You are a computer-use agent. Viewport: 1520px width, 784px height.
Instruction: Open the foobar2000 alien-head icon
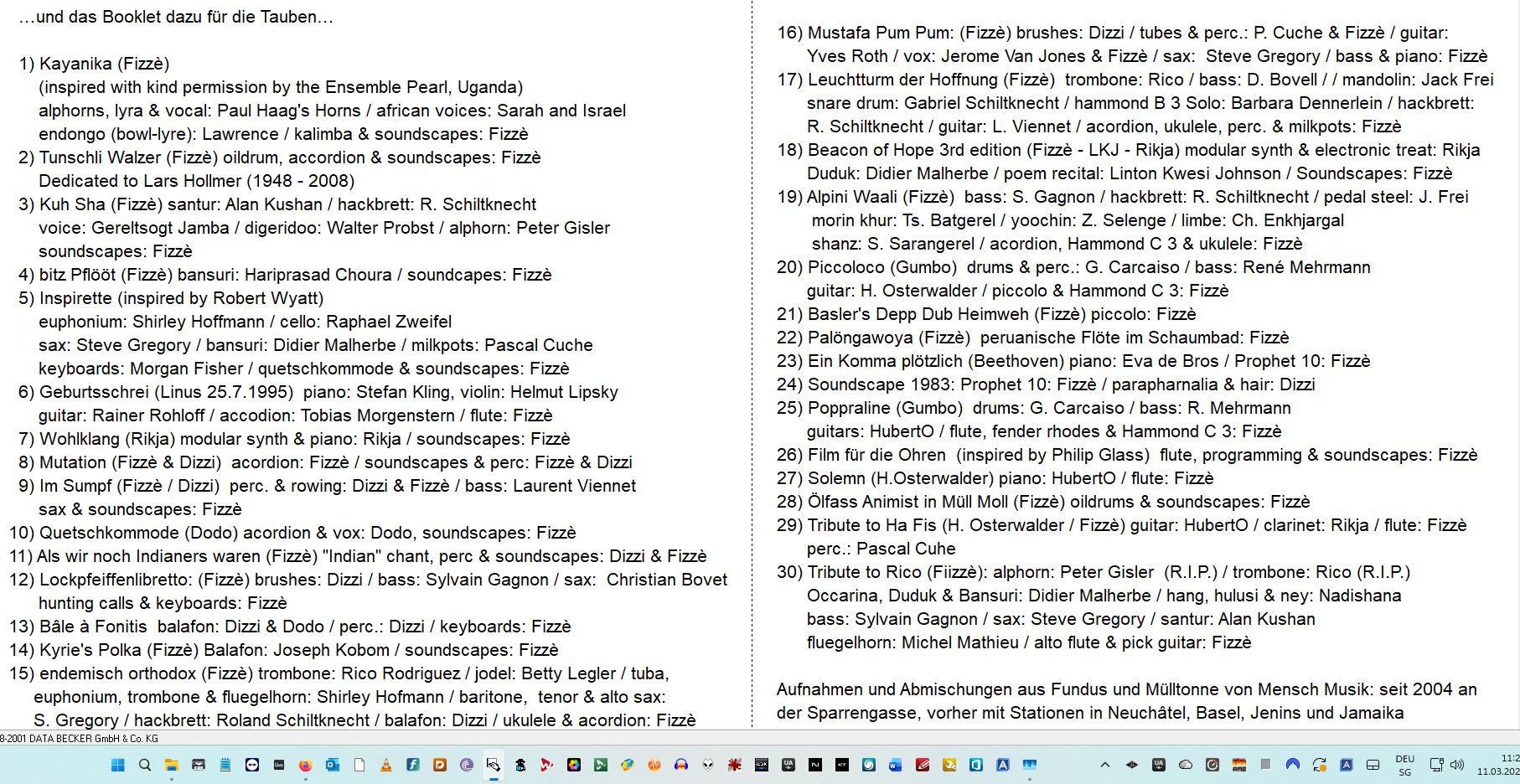(x=708, y=765)
